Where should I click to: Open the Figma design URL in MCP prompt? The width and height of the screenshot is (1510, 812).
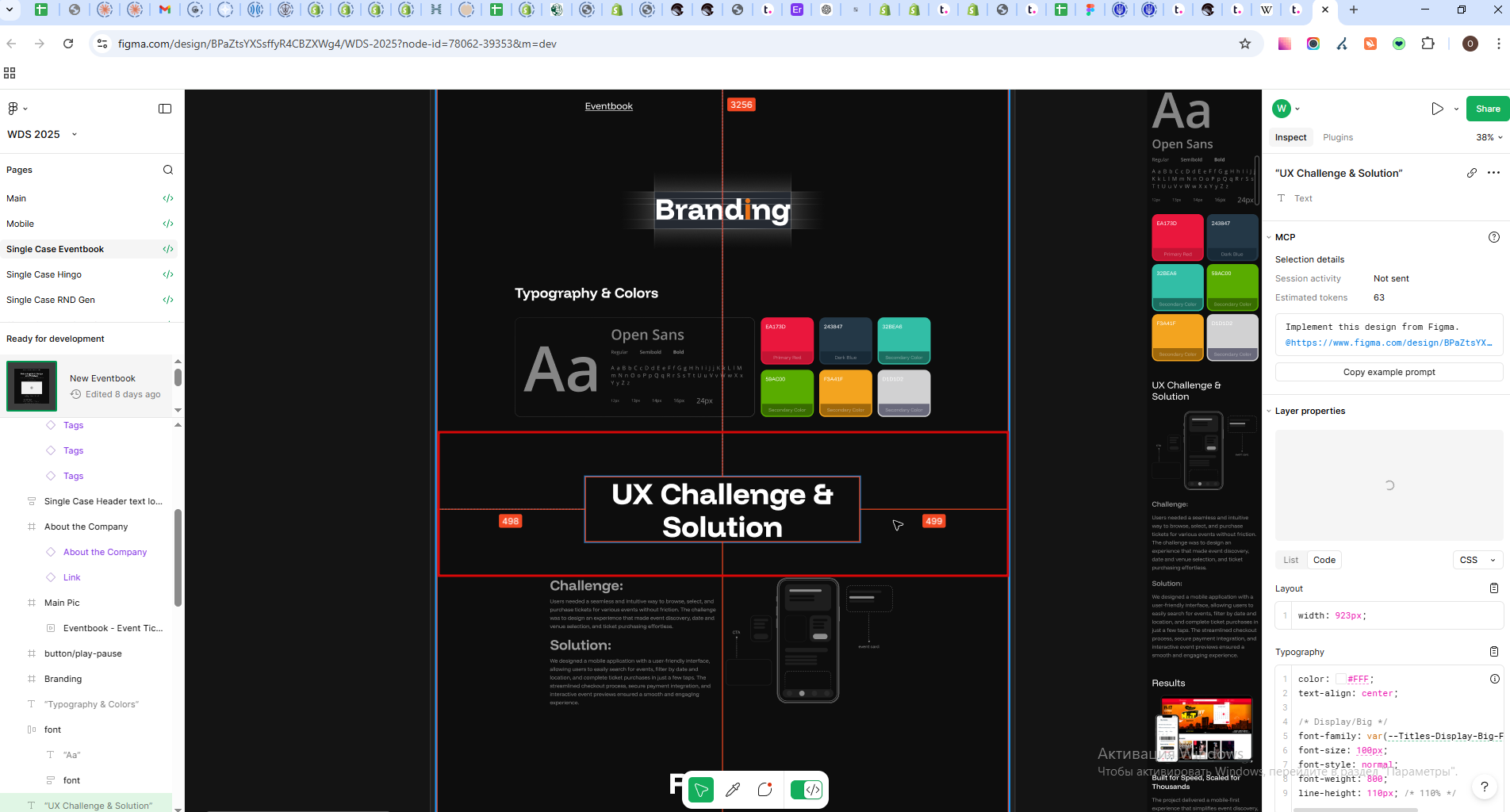(x=1389, y=343)
